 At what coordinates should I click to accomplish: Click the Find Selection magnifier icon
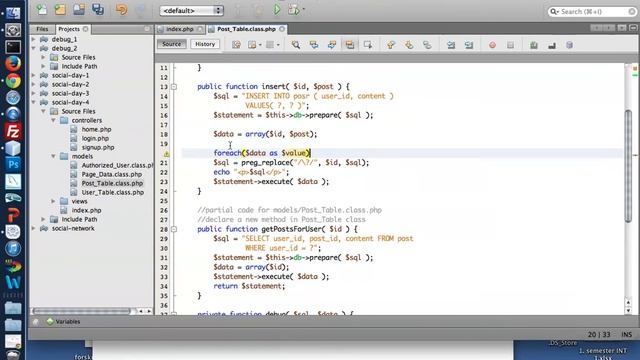[x=296, y=45]
